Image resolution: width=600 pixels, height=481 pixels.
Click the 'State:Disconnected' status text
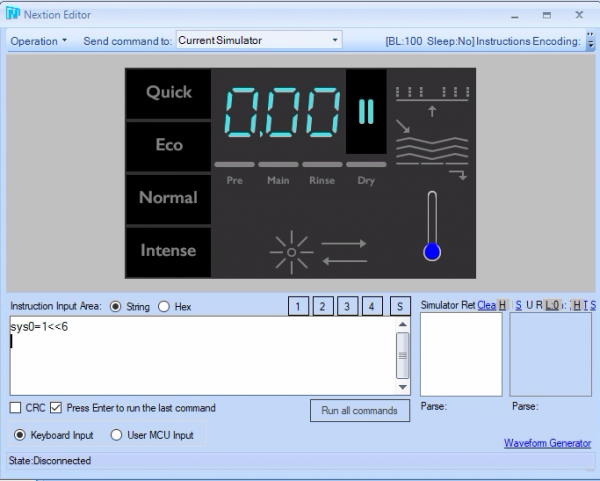[x=50, y=460]
